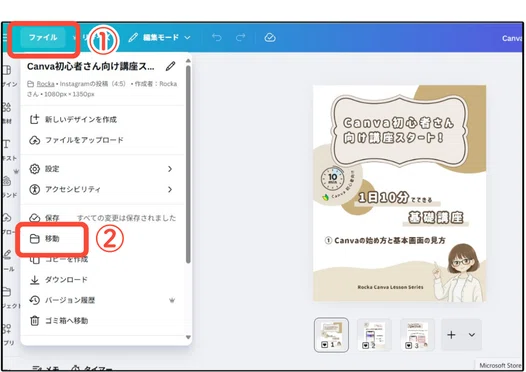
Task: Select ファイルをアップロード
Action: pos(103,140)
